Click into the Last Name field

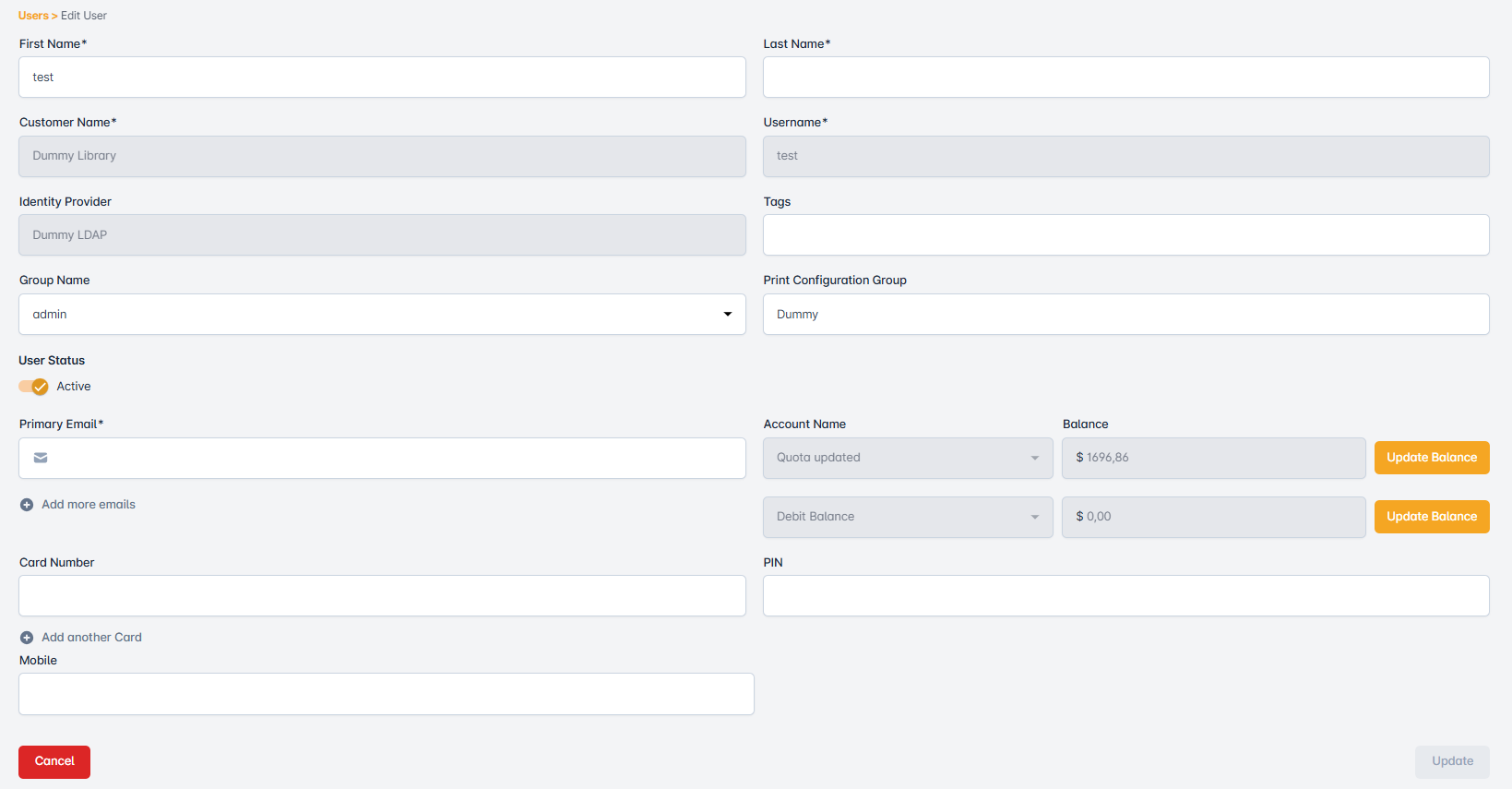(1125, 78)
